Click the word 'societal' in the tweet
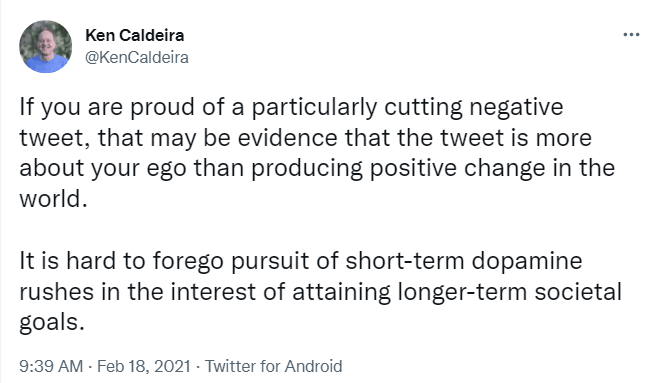Image resolution: width=653 pixels, height=383 pixels. (x=578, y=292)
